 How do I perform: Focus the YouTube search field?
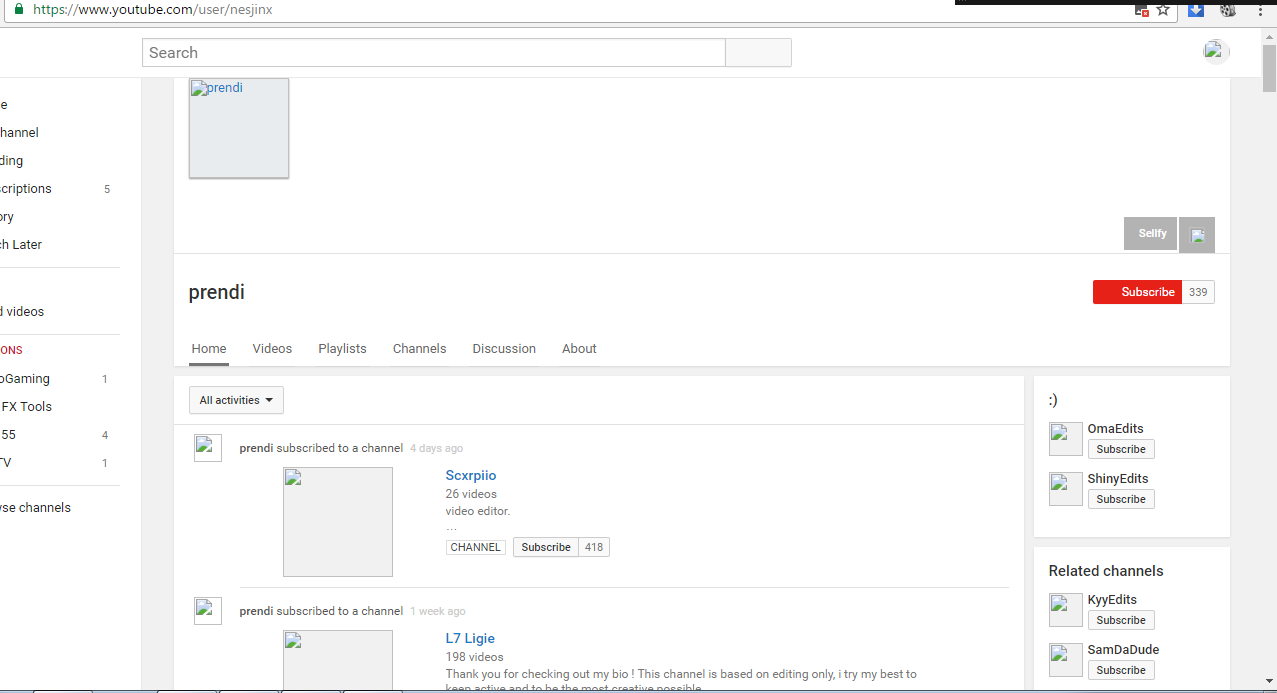433,52
